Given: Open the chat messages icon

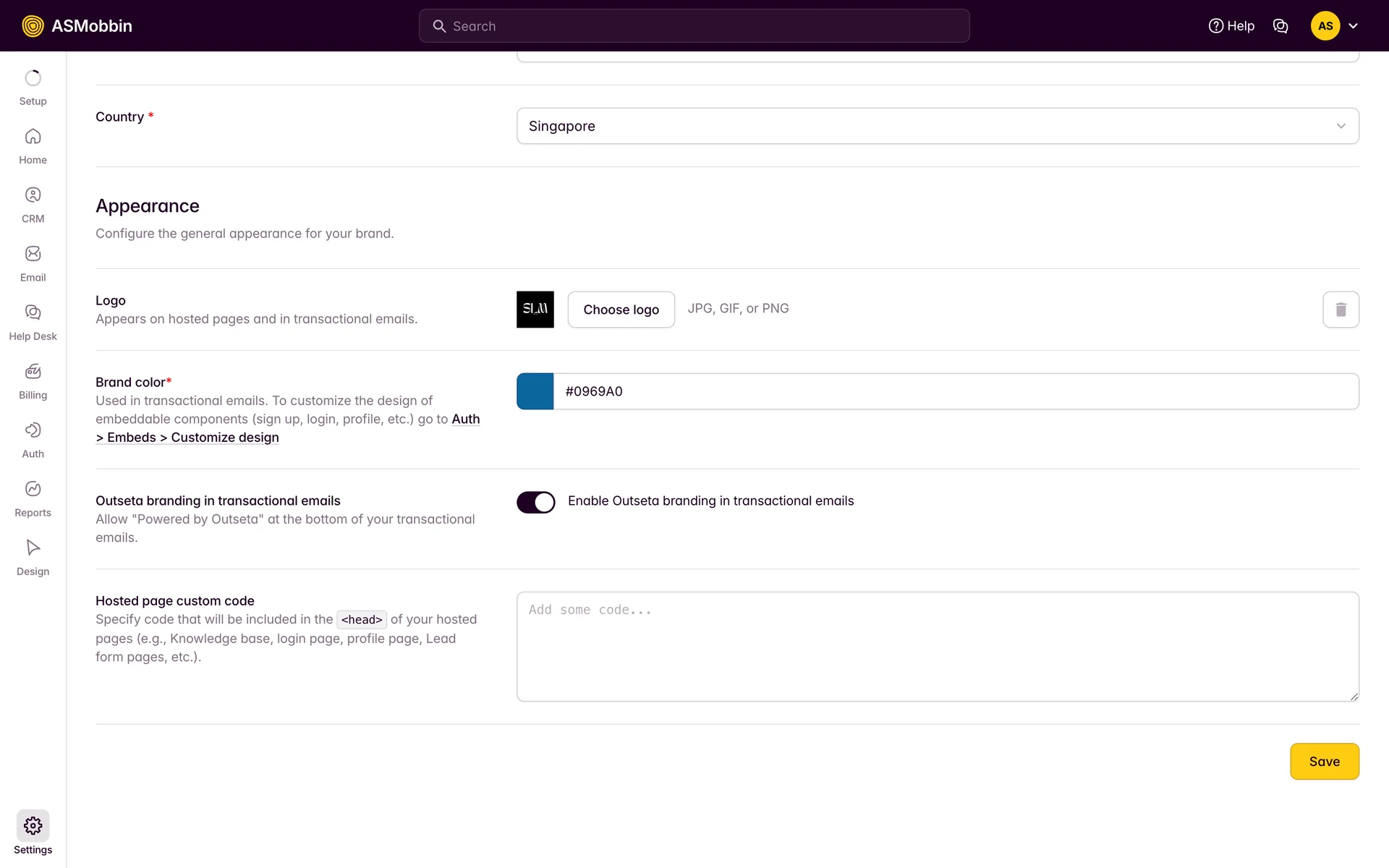Looking at the screenshot, I should click(1280, 26).
